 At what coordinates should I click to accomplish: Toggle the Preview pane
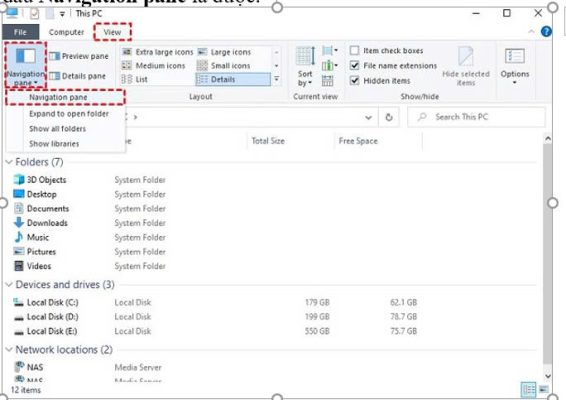pyautogui.click(x=79, y=56)
